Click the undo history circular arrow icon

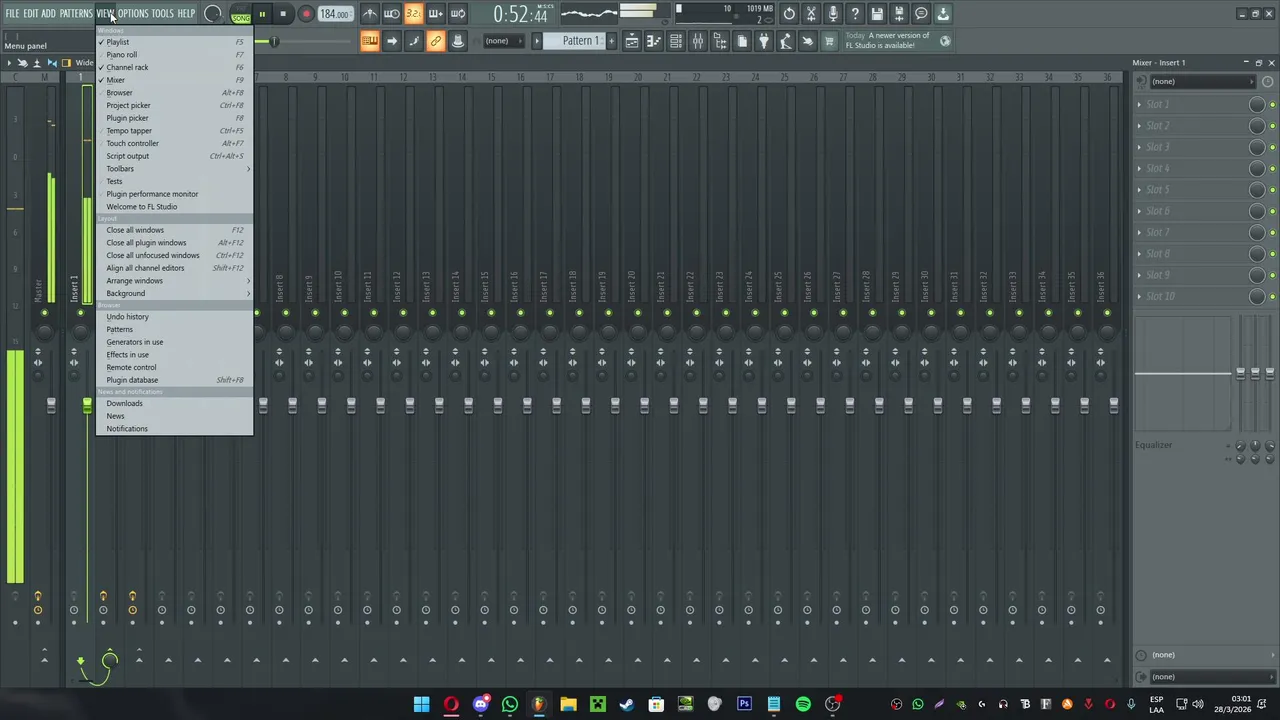point(789,14)
